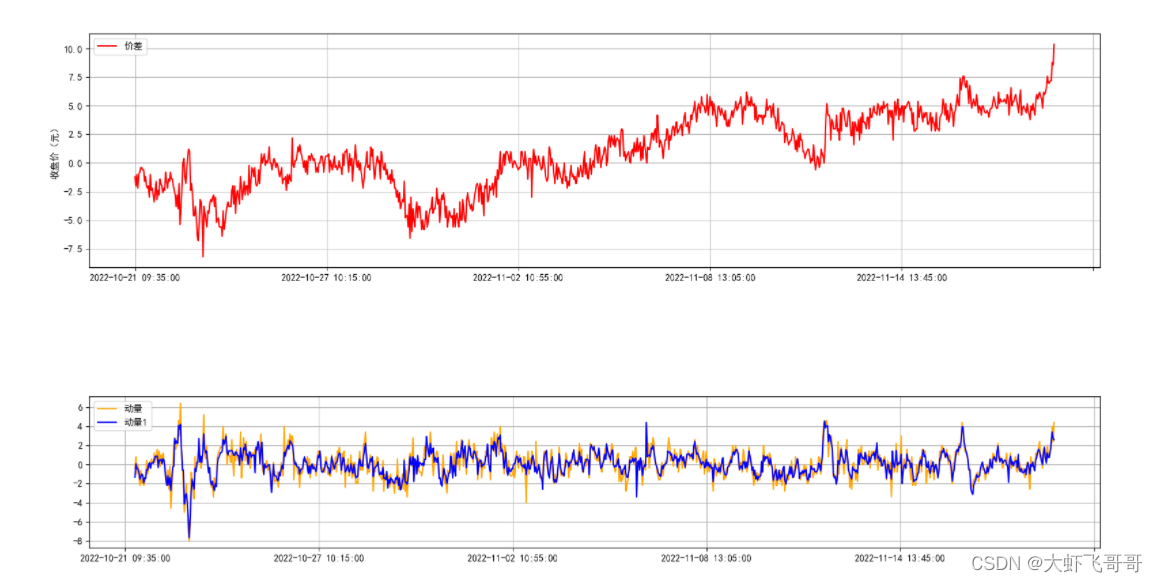The image size is (1158, 582).
Task: Click the 动量1 legend label
Action: 136,422
